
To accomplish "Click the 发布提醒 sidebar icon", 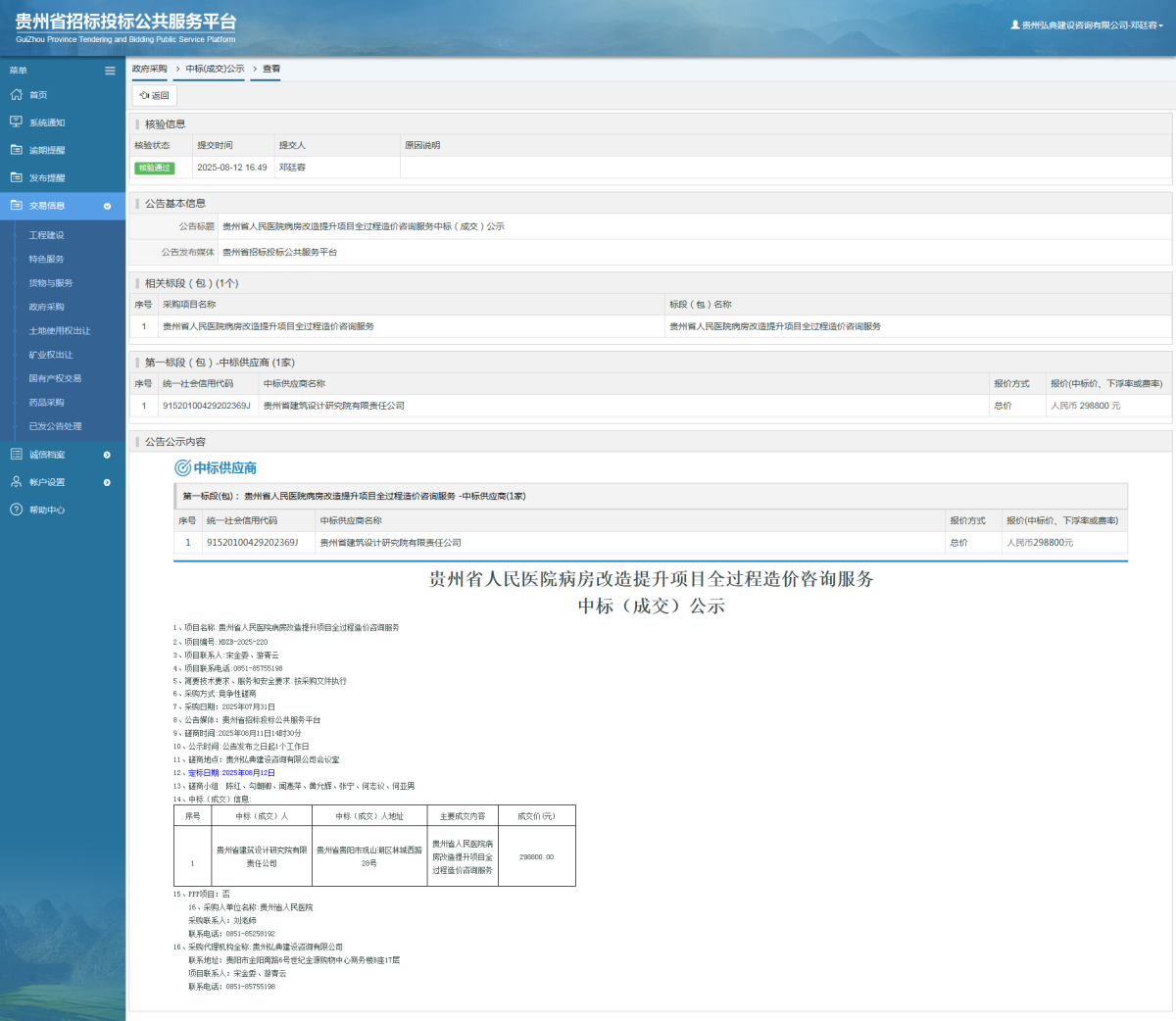I will click(x=16, y=177).
